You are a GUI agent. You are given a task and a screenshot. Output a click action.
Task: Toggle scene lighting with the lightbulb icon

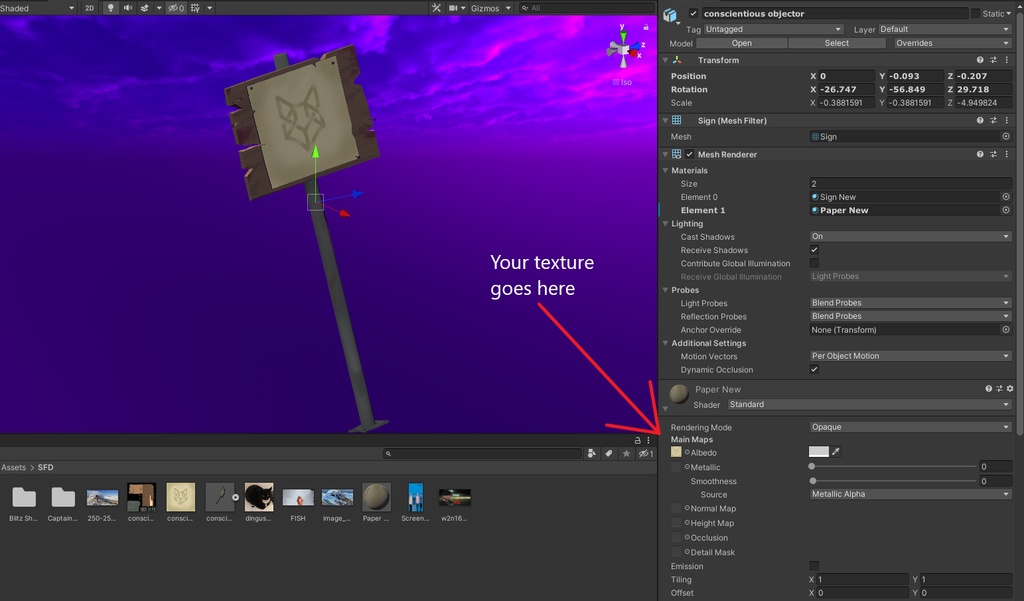click(110, 8)
